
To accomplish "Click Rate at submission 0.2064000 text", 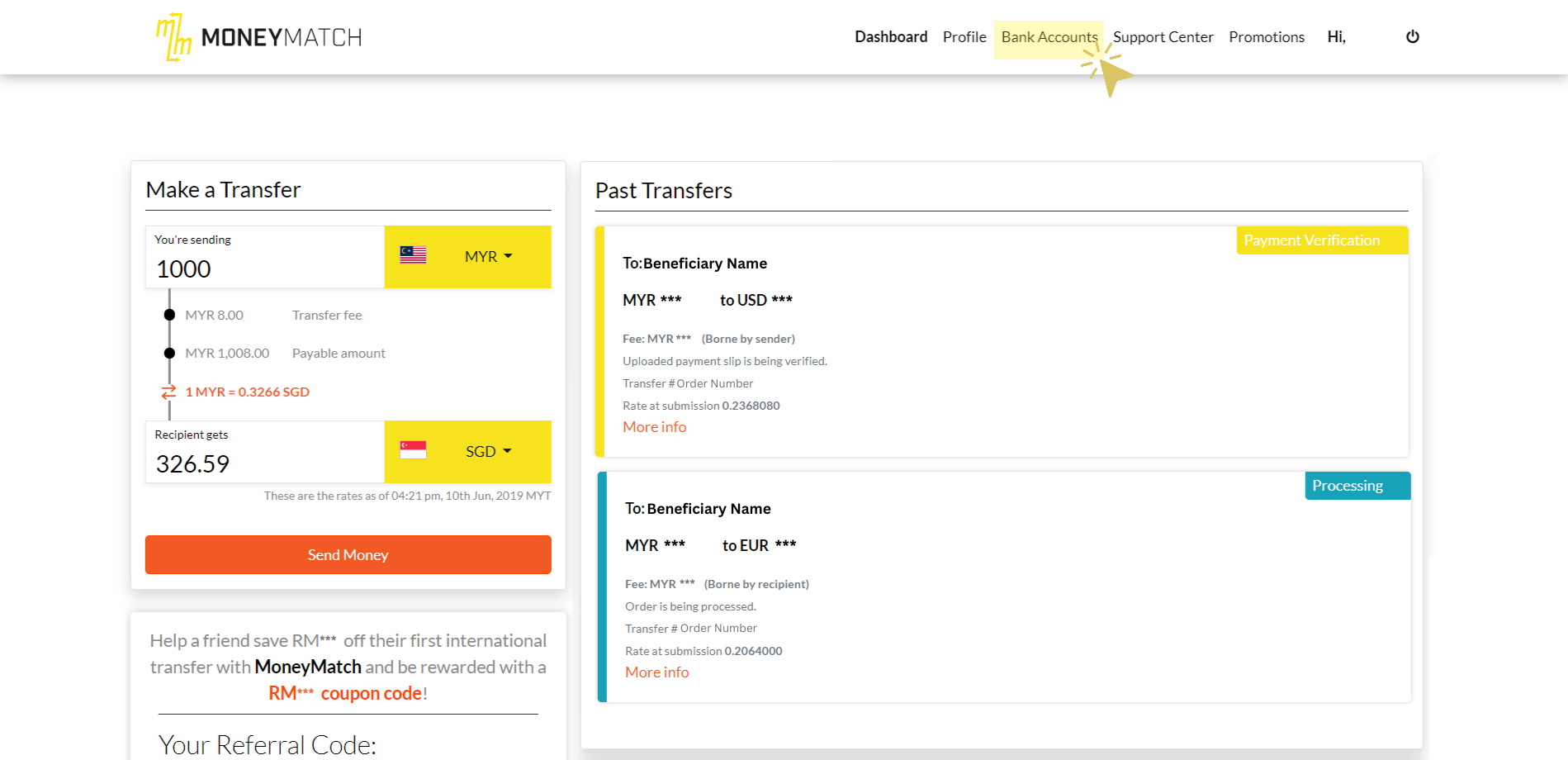I will pyautogui.click(x=703, y=651).
